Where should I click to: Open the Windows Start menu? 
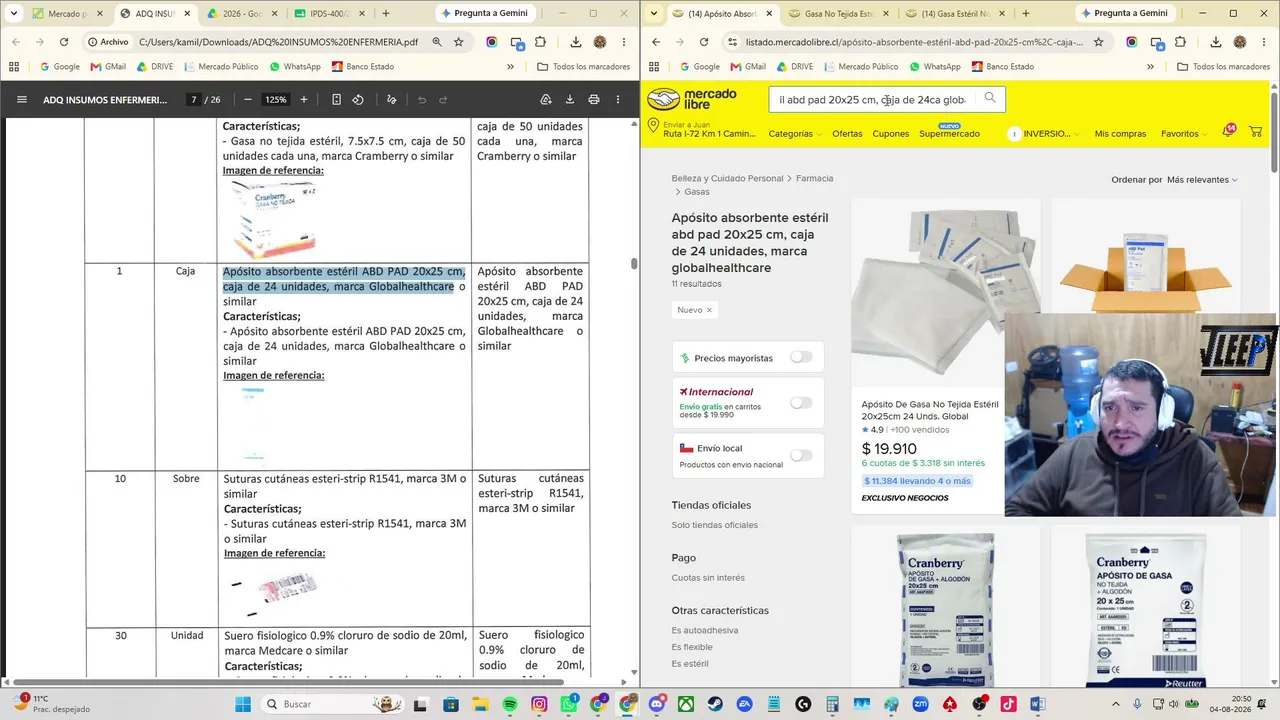click(243, 704)
